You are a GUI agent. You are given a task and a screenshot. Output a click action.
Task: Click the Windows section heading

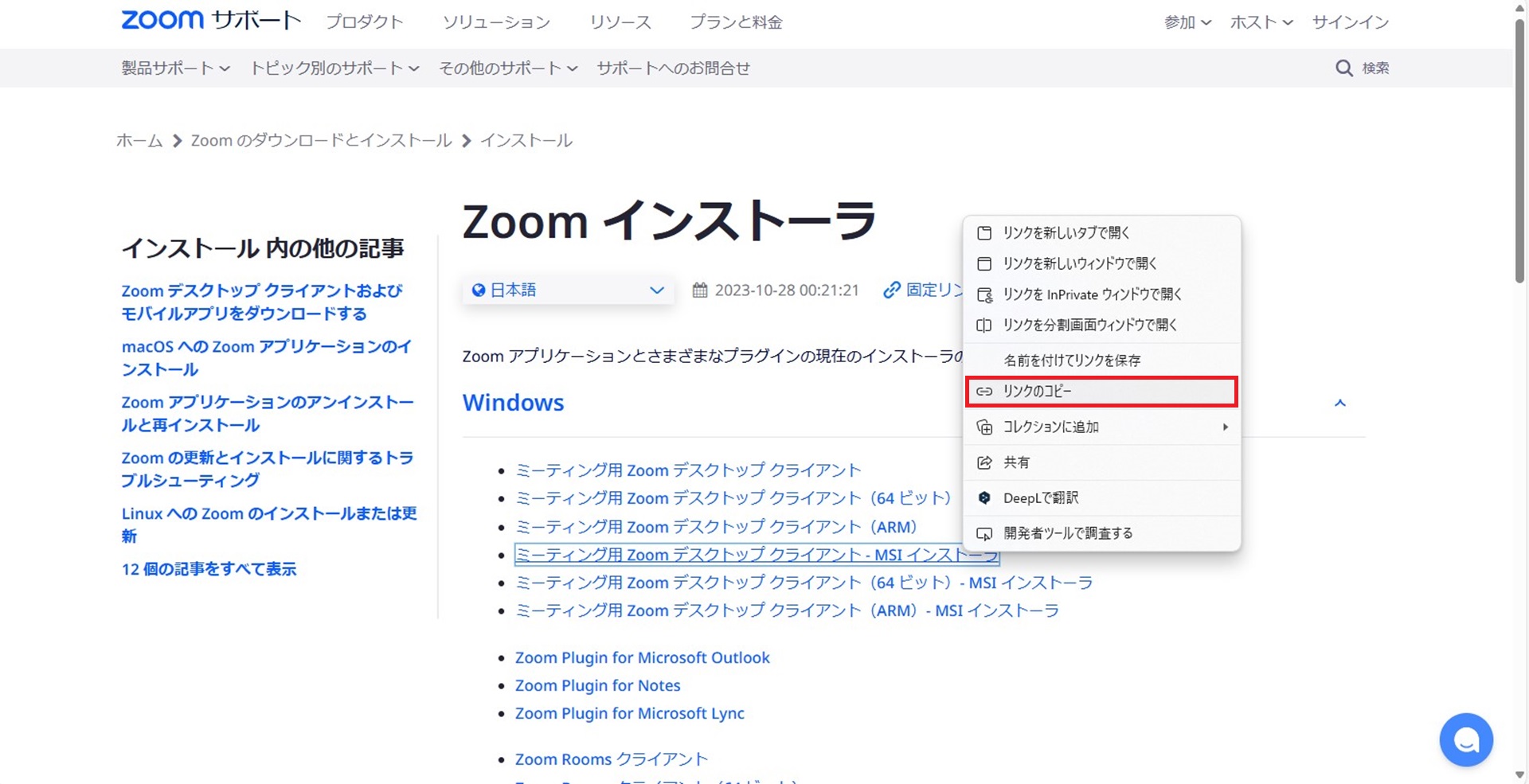coord(514,404)
